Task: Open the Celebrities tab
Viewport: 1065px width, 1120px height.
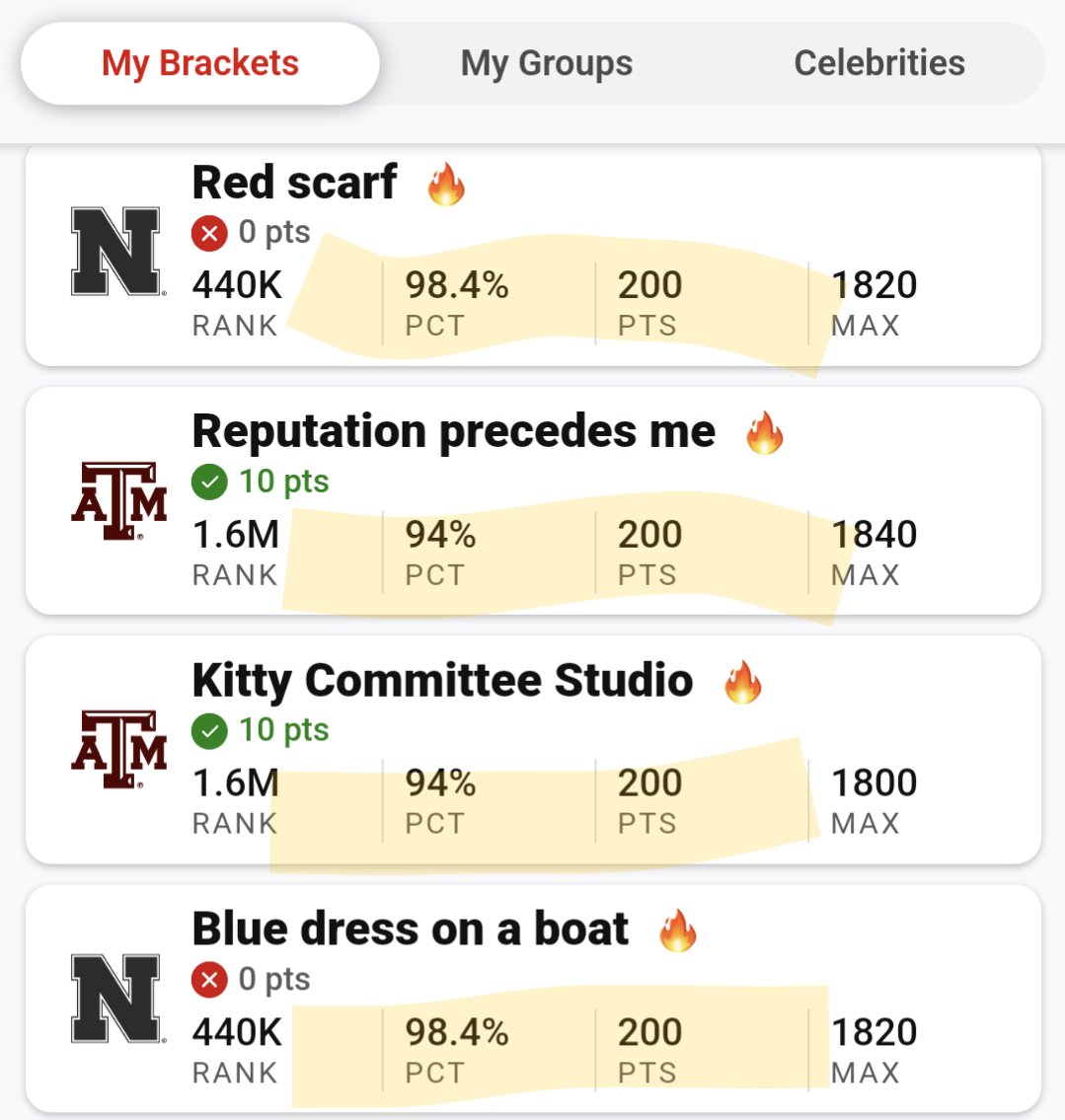Action: tap(879, 63)
